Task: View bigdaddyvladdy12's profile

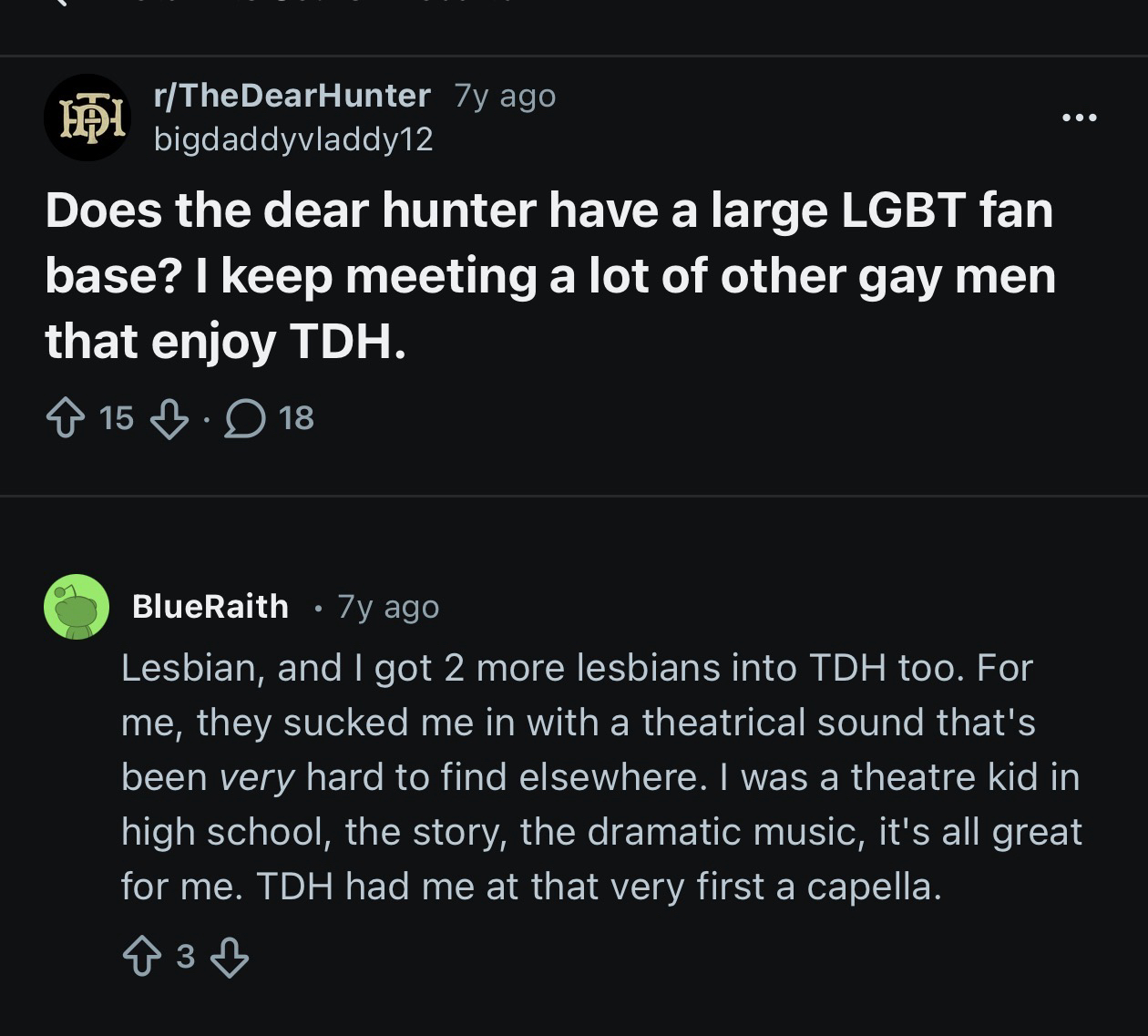Action: 293,139
